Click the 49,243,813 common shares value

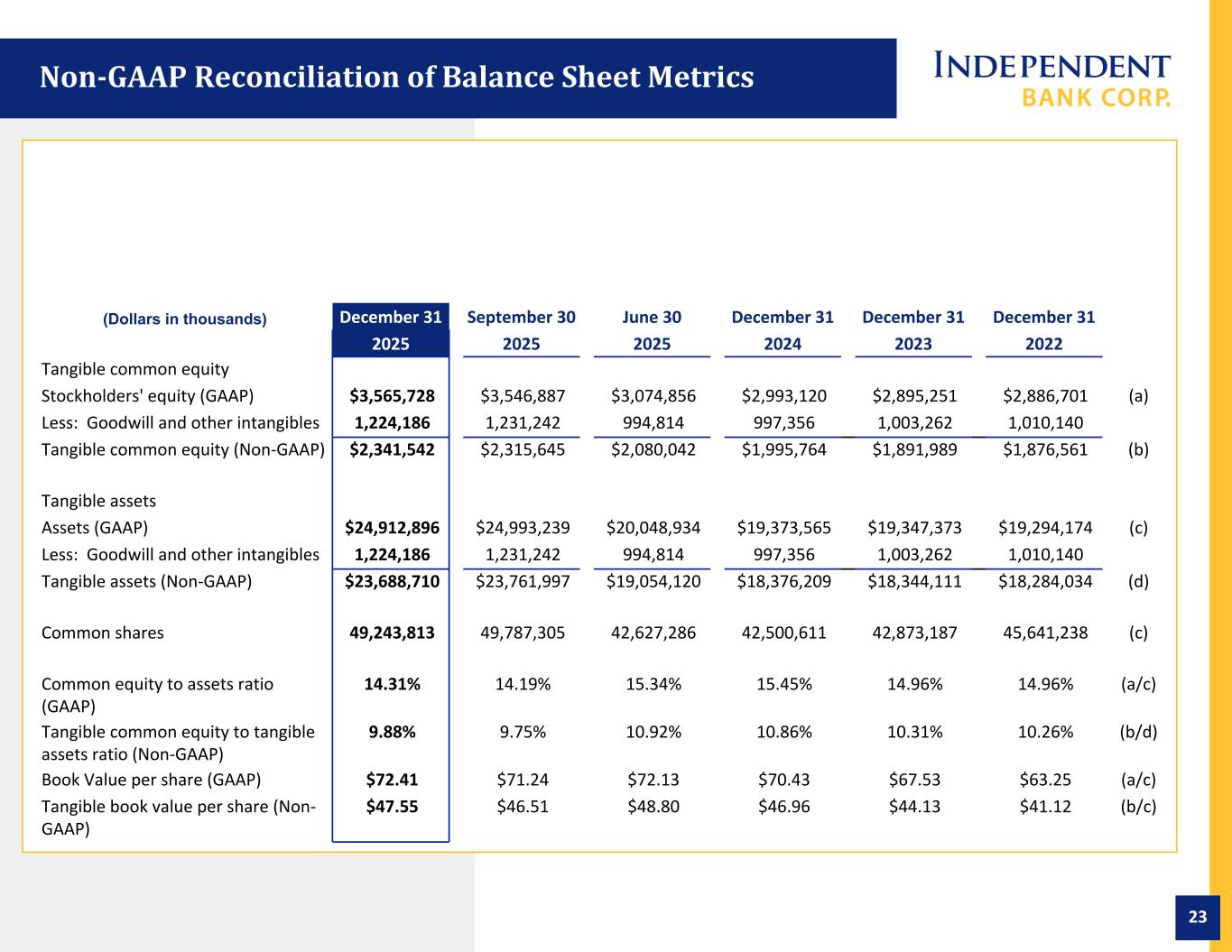392,633
